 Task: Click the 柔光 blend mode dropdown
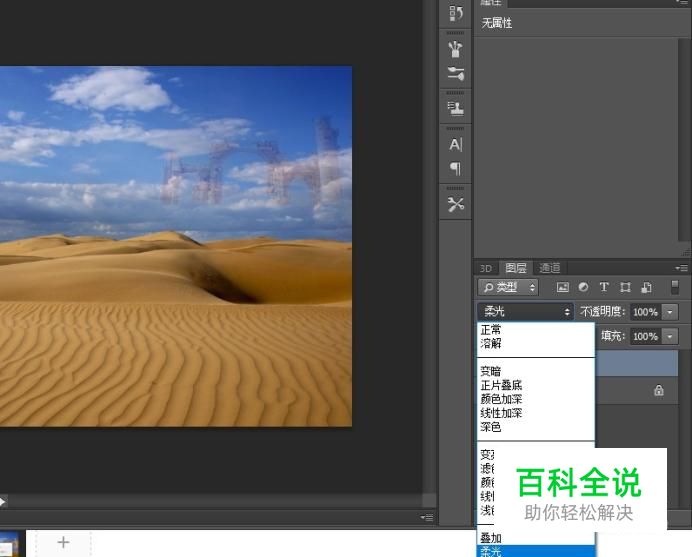tap(525, 312)
